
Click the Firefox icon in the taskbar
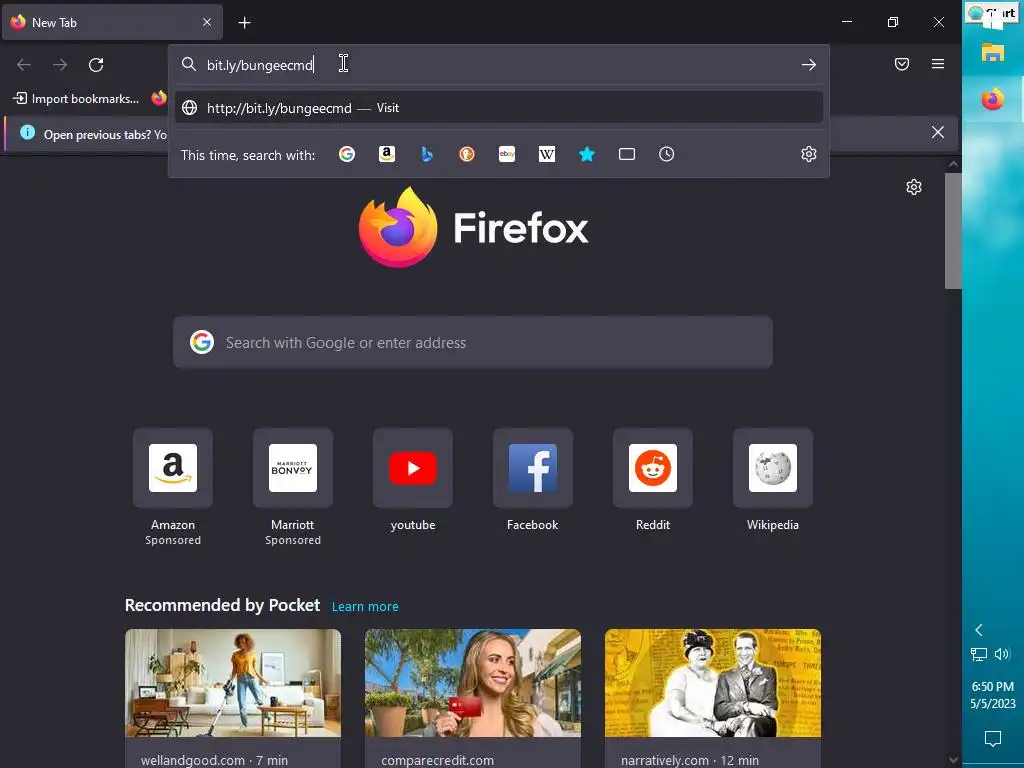tap(993, 100)
